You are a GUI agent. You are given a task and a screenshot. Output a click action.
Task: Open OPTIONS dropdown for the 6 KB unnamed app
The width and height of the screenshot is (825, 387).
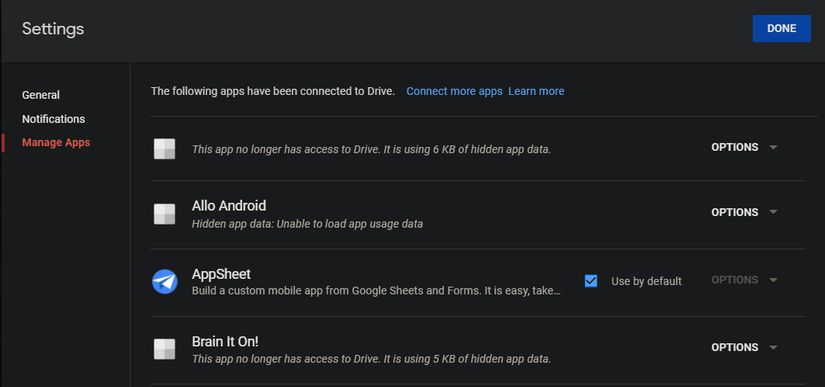[744, 147]
